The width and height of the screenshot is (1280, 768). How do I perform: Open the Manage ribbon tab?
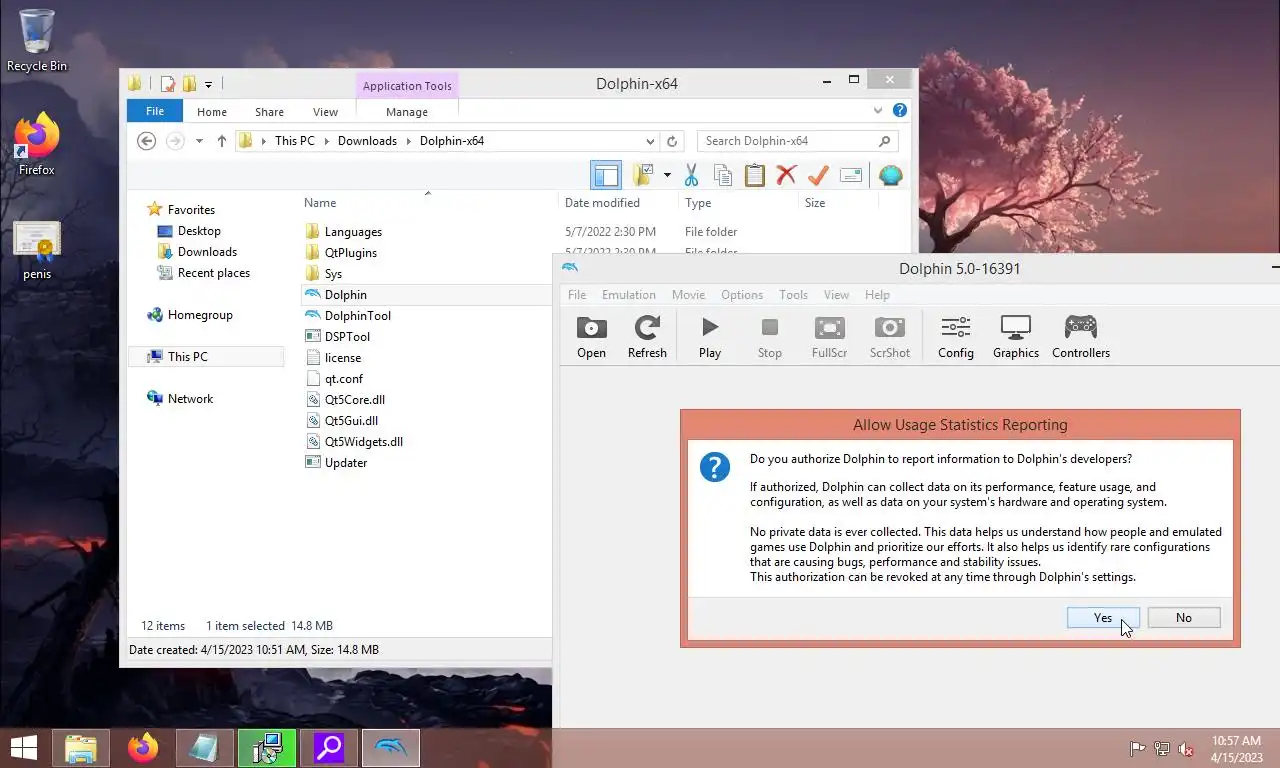(x=407, y=112)
